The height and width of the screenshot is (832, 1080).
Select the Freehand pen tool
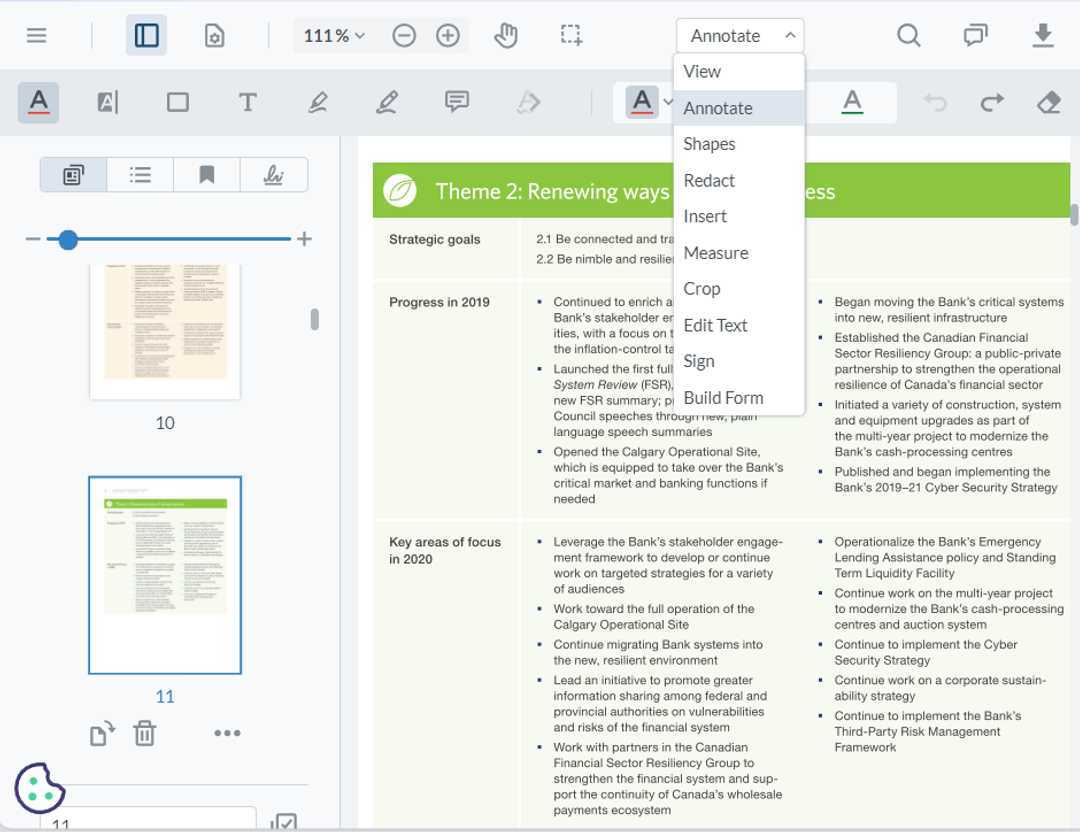click(388, 101)
